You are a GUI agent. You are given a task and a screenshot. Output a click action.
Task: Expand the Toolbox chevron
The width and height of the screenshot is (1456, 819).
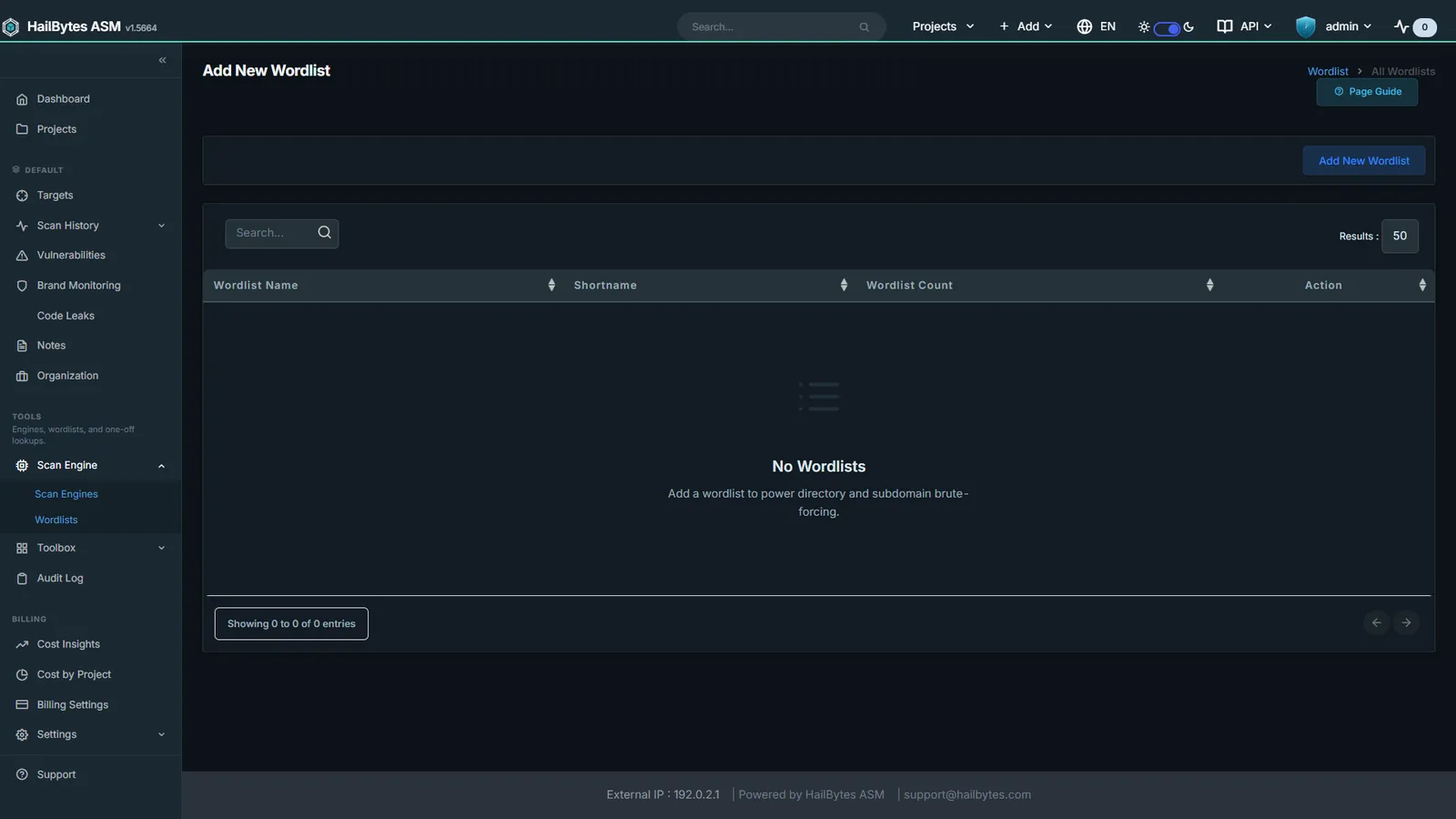(x=161, y=548)
